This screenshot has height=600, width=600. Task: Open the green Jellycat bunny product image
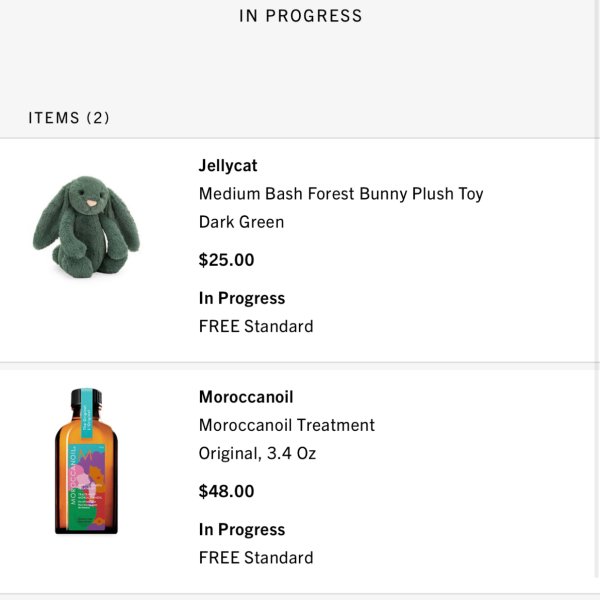pos(86,227)
